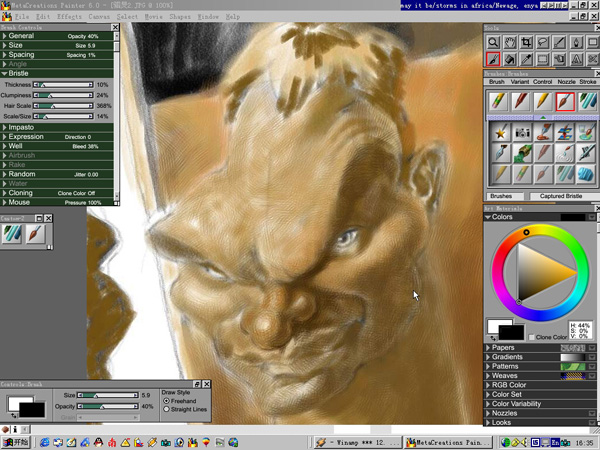Open the Brushes category dropdown
The image size is (600, 450).
(x=505, y=196)
